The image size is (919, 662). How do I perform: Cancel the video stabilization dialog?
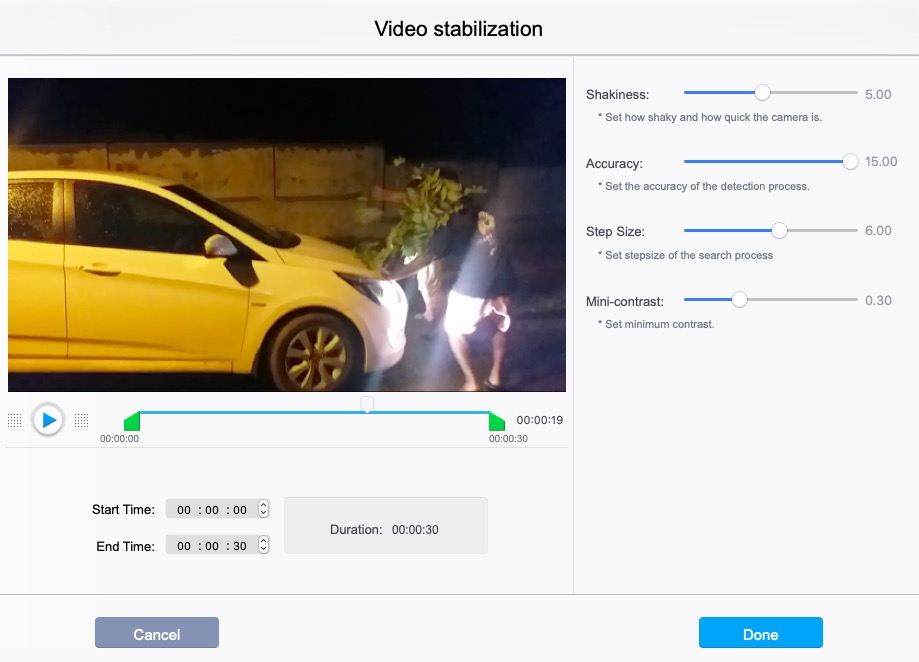(156, 633)
